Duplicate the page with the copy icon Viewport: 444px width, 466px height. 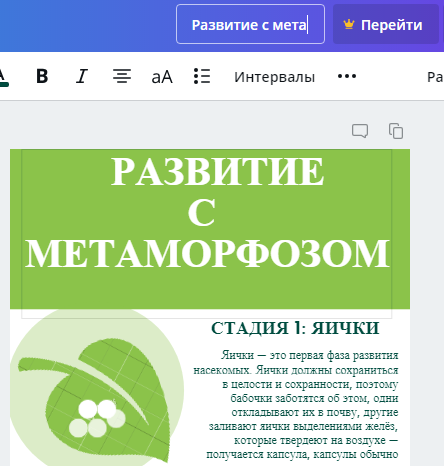coord(396,131)
